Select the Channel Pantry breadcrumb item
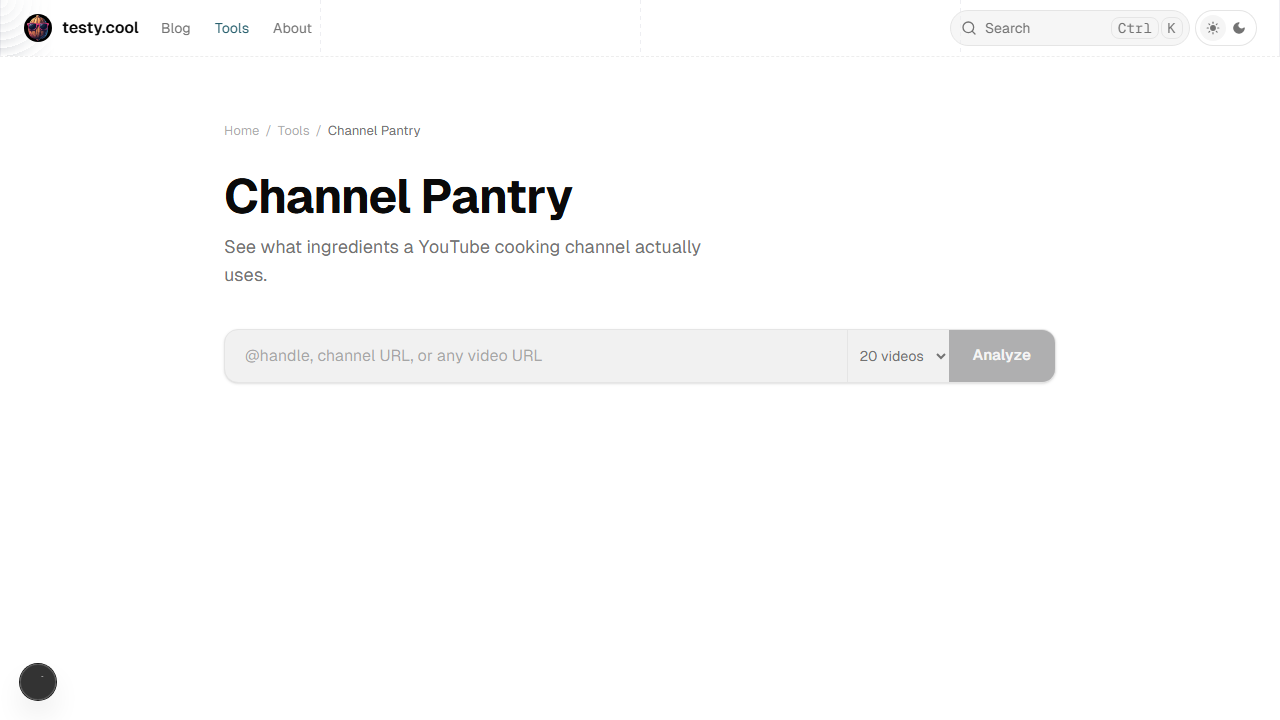This screenshot has height=720, width=1280. coord(374,131)
